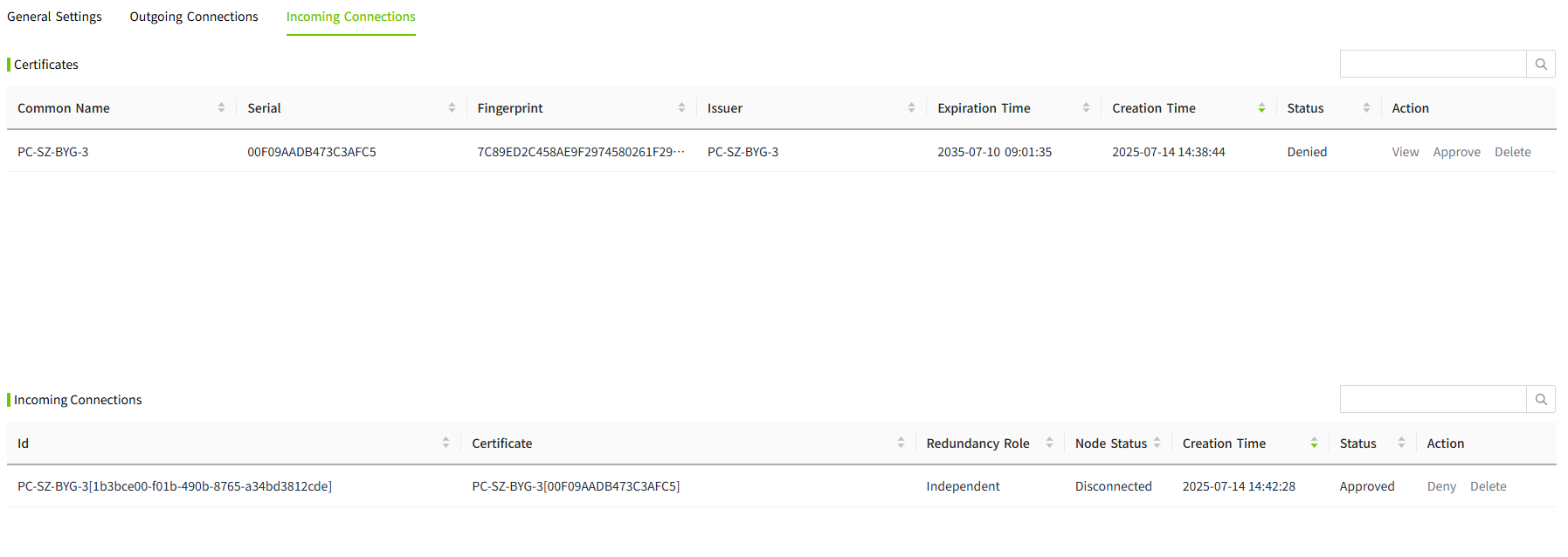Open the General Settings tab
Image resolution: width=1568 pixels, height=557 pixels.
(54, 17)
